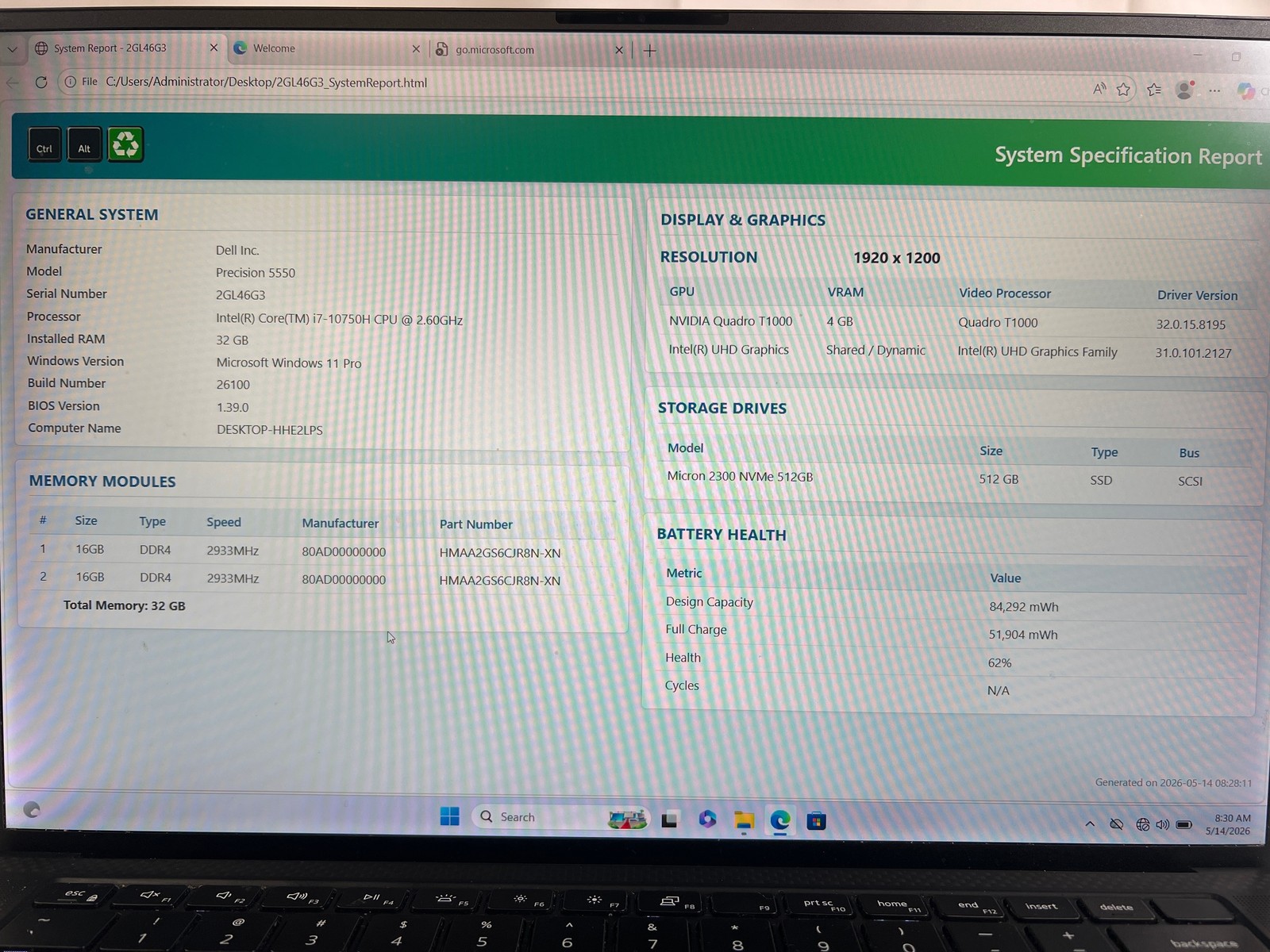Select driver version 32.0.15.8195
This screenshot has width=1270, height=952.
point(1191,324)
